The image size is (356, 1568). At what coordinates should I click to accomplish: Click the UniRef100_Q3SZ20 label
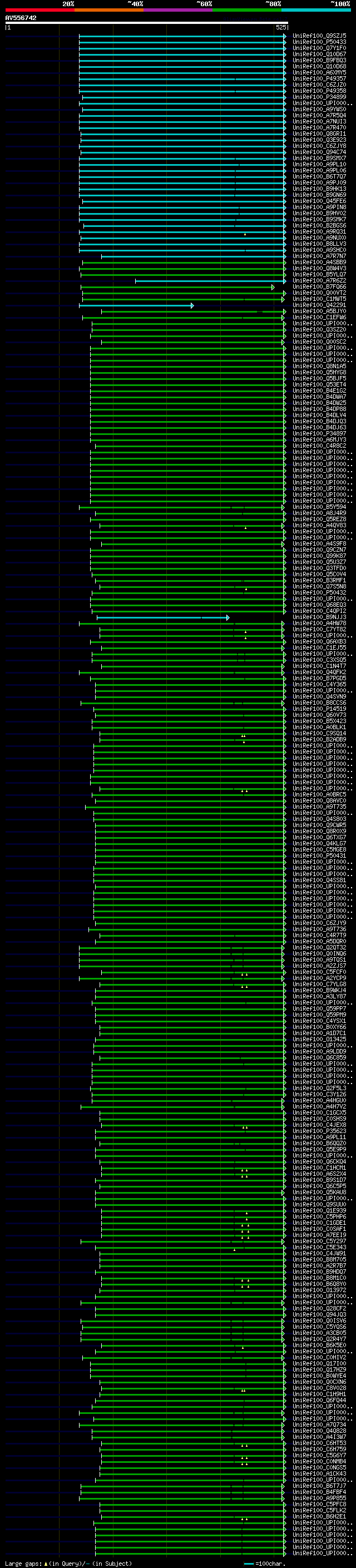319,330
